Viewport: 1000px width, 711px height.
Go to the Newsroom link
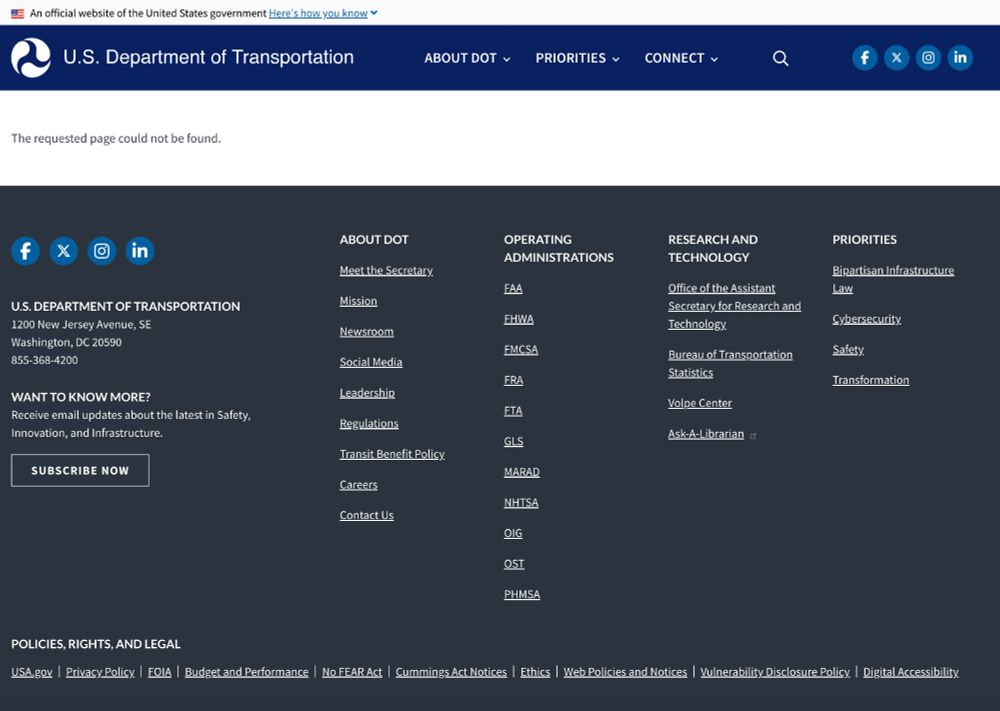(x=366, y=332)
